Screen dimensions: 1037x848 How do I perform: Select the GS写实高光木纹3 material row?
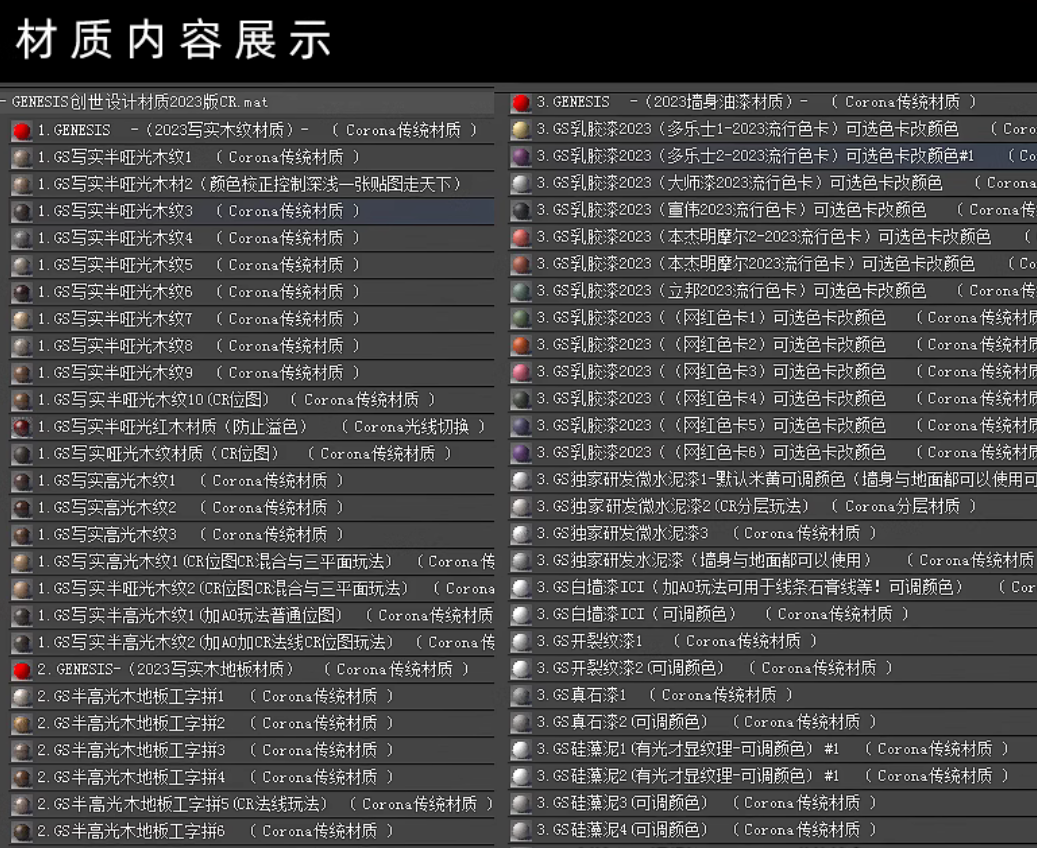[252, 534]
